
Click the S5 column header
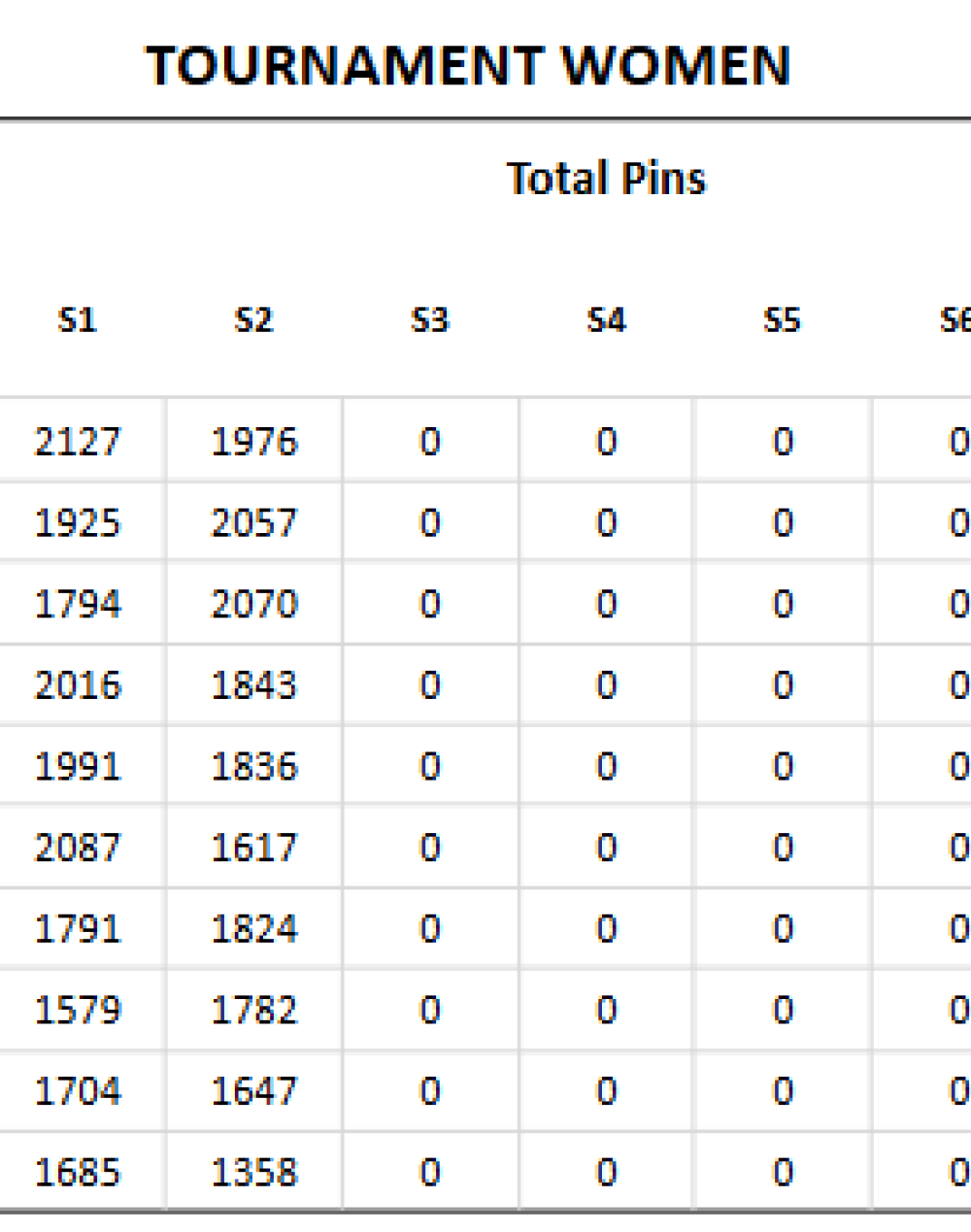tap(782, 320)
